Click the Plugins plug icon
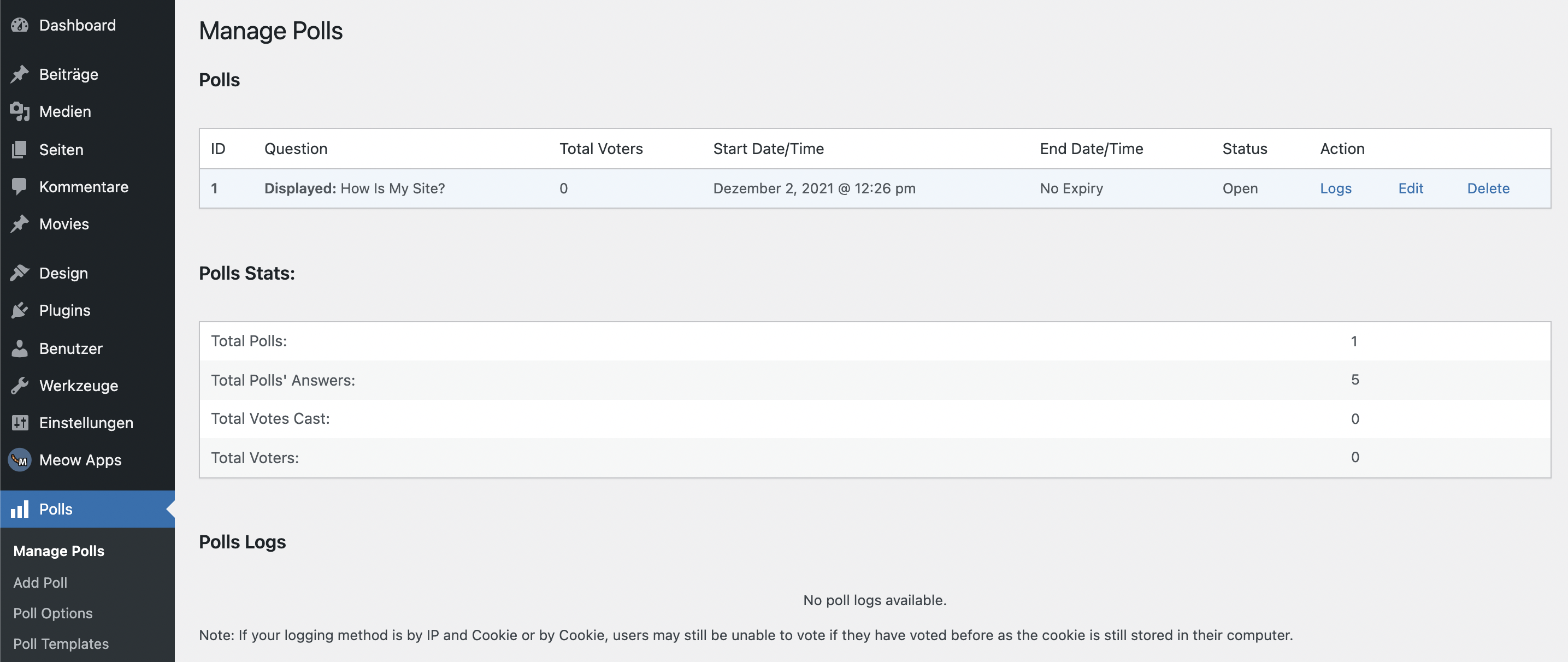 [x=20, y=310]
